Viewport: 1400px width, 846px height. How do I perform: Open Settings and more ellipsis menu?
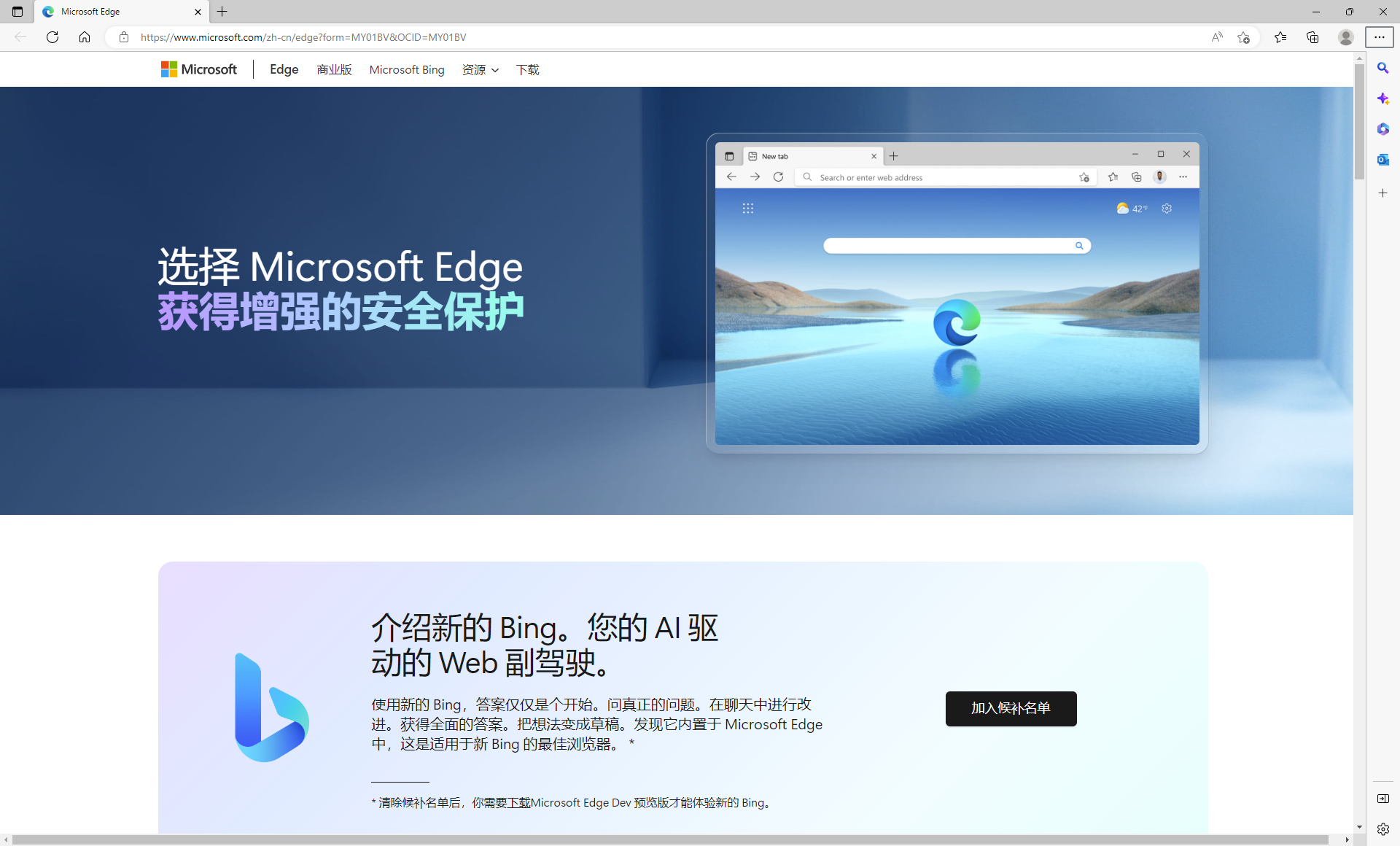(x=1380, y=37)
